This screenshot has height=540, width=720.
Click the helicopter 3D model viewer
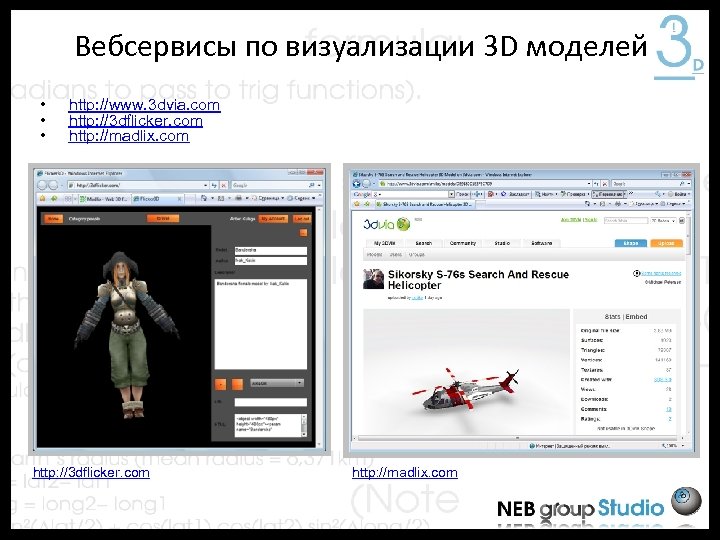click(x=466, y=371)
